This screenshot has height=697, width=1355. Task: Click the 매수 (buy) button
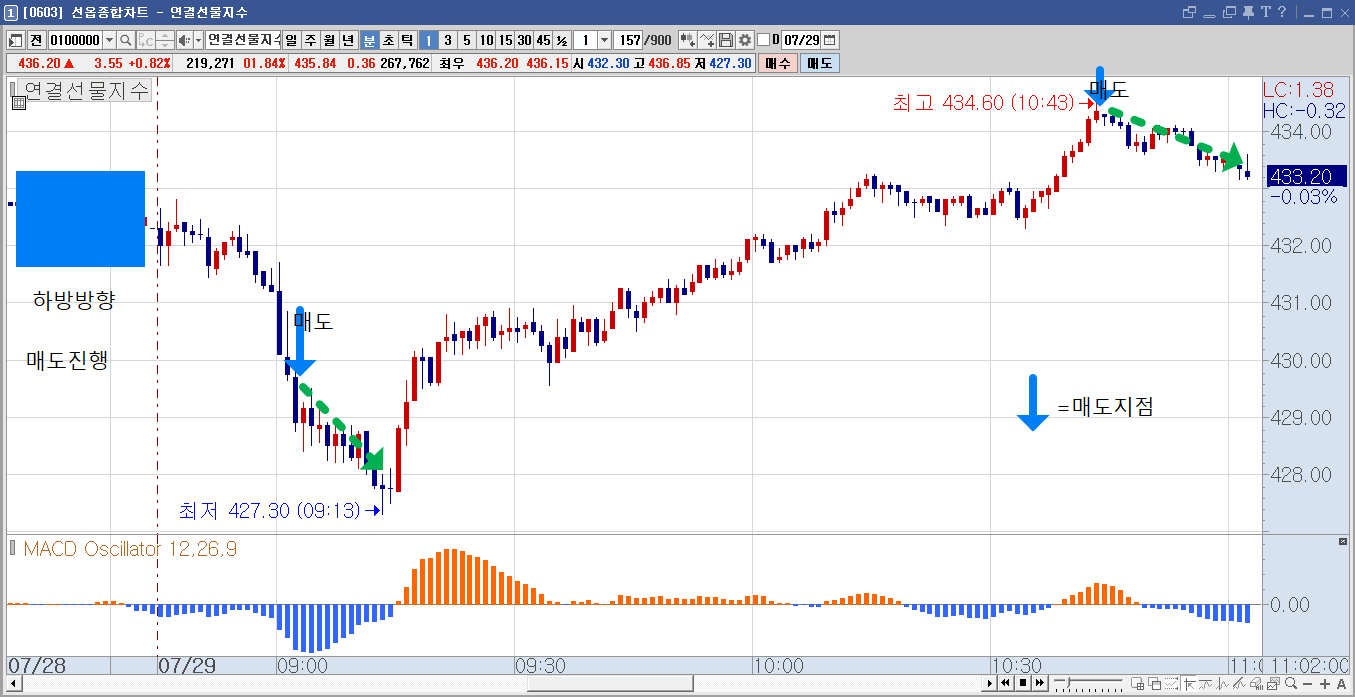(x=777, y=63)
